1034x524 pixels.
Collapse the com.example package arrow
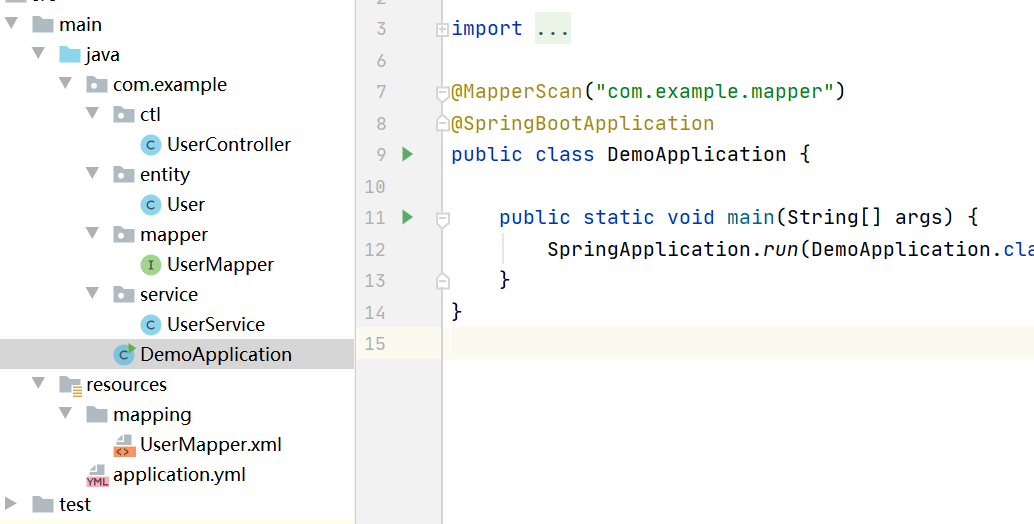tap(65, 83)
